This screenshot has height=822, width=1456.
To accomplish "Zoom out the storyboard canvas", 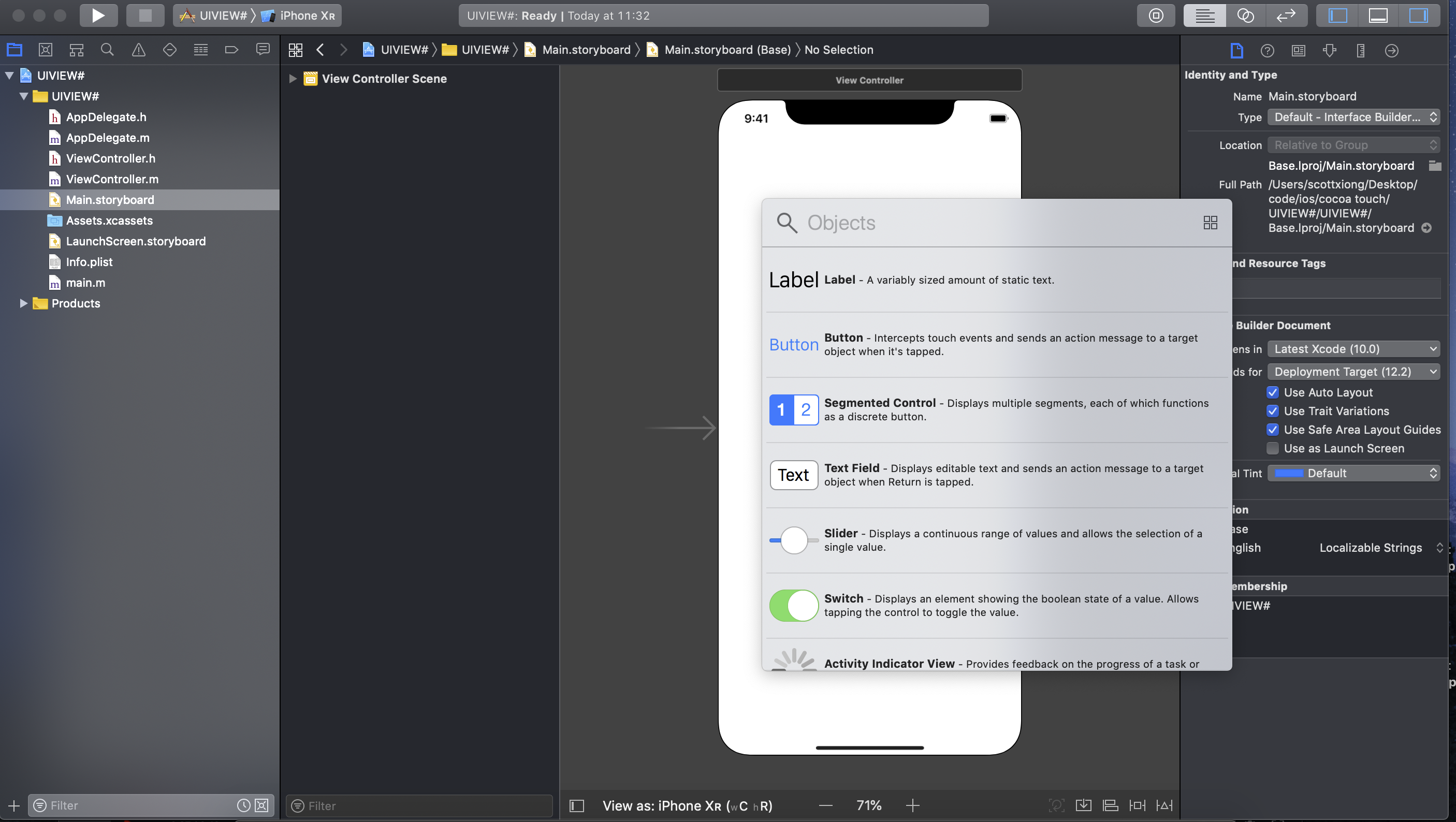I will (x=826, y=805).
